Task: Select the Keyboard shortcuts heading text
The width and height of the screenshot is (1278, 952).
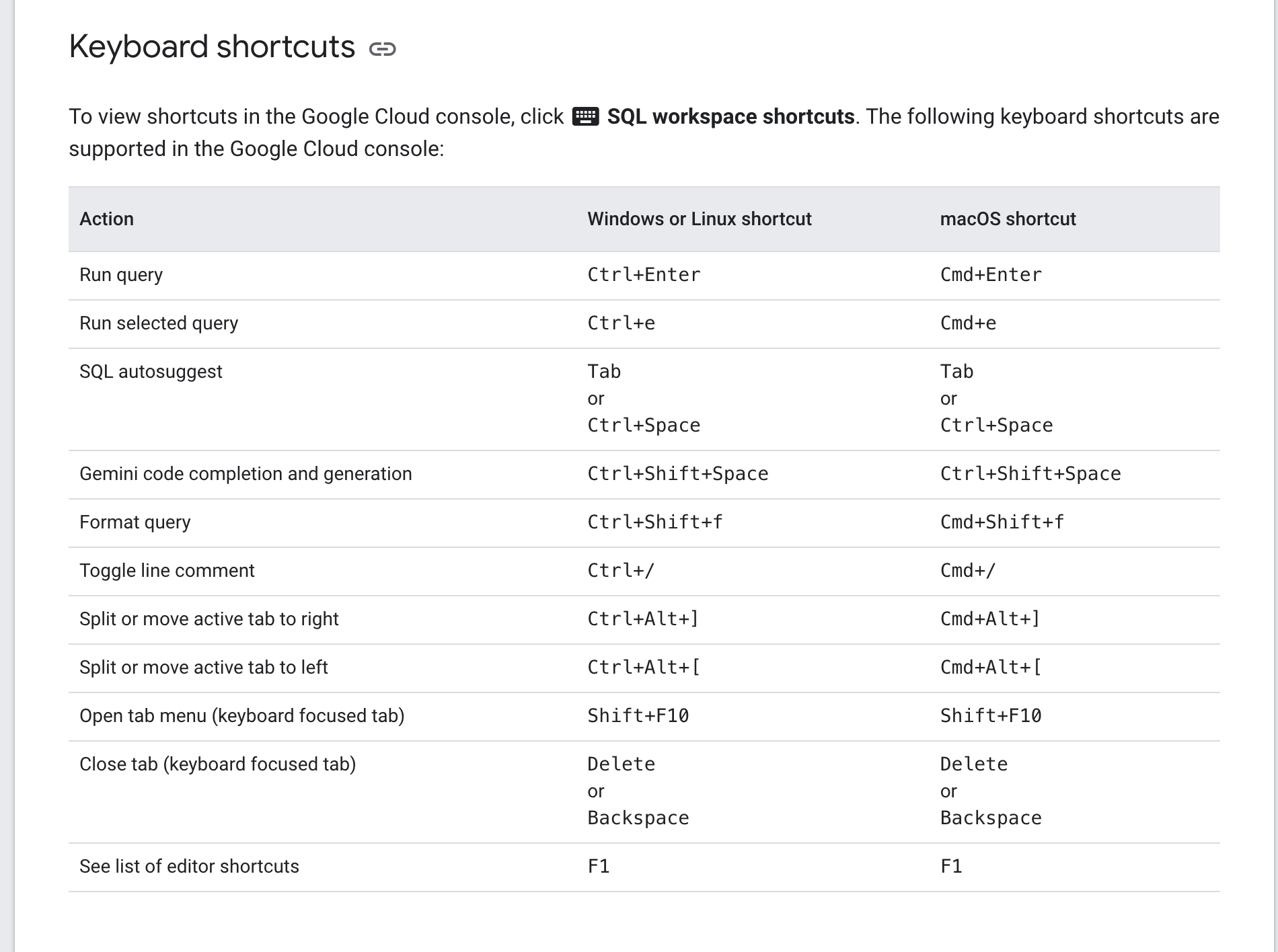Action: [212, 47]
